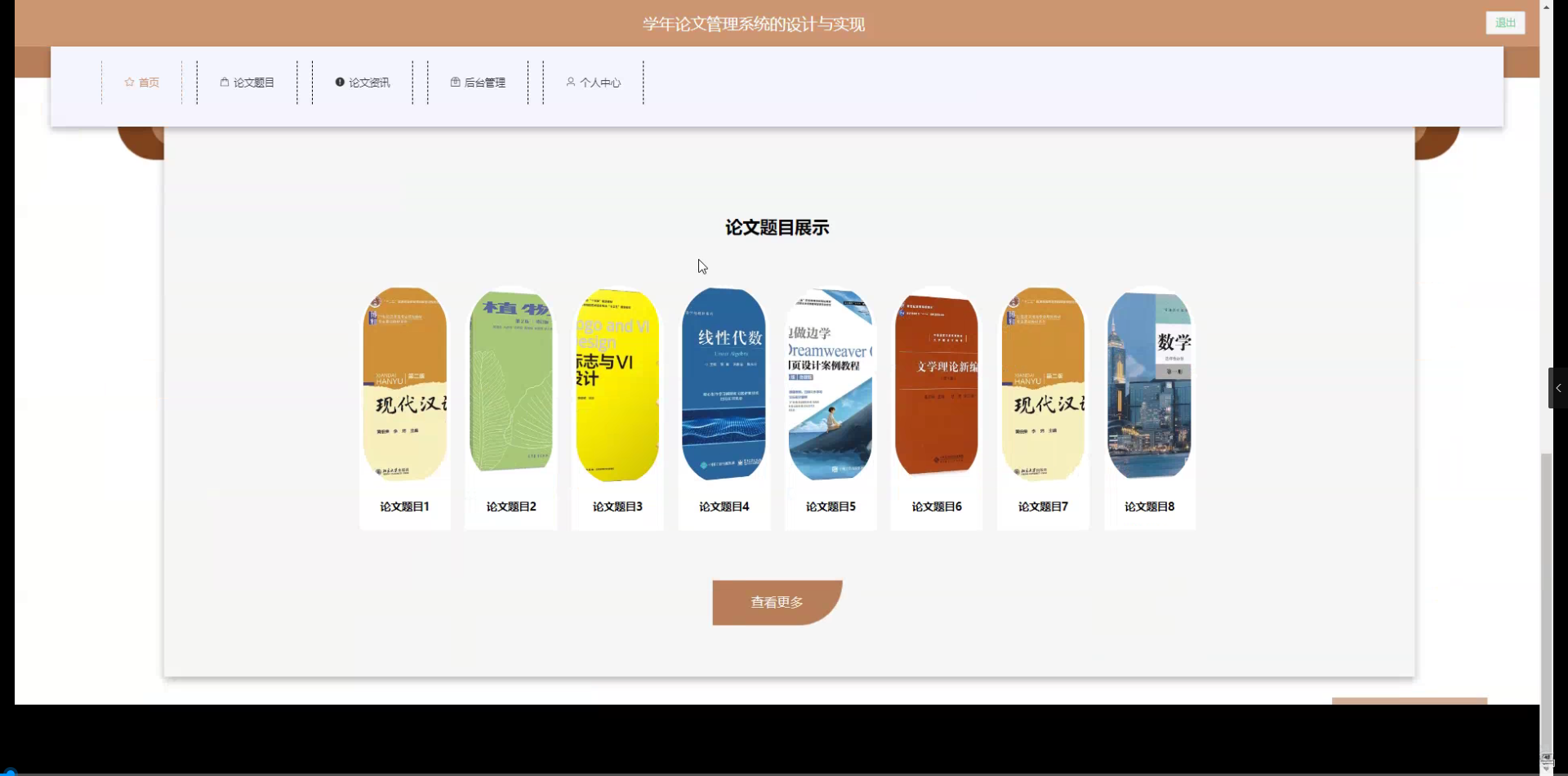The height and width of the screenshot is (776, 1568).
Task: Click the 论文题目展示 section heading
Action: click(777, 228)
